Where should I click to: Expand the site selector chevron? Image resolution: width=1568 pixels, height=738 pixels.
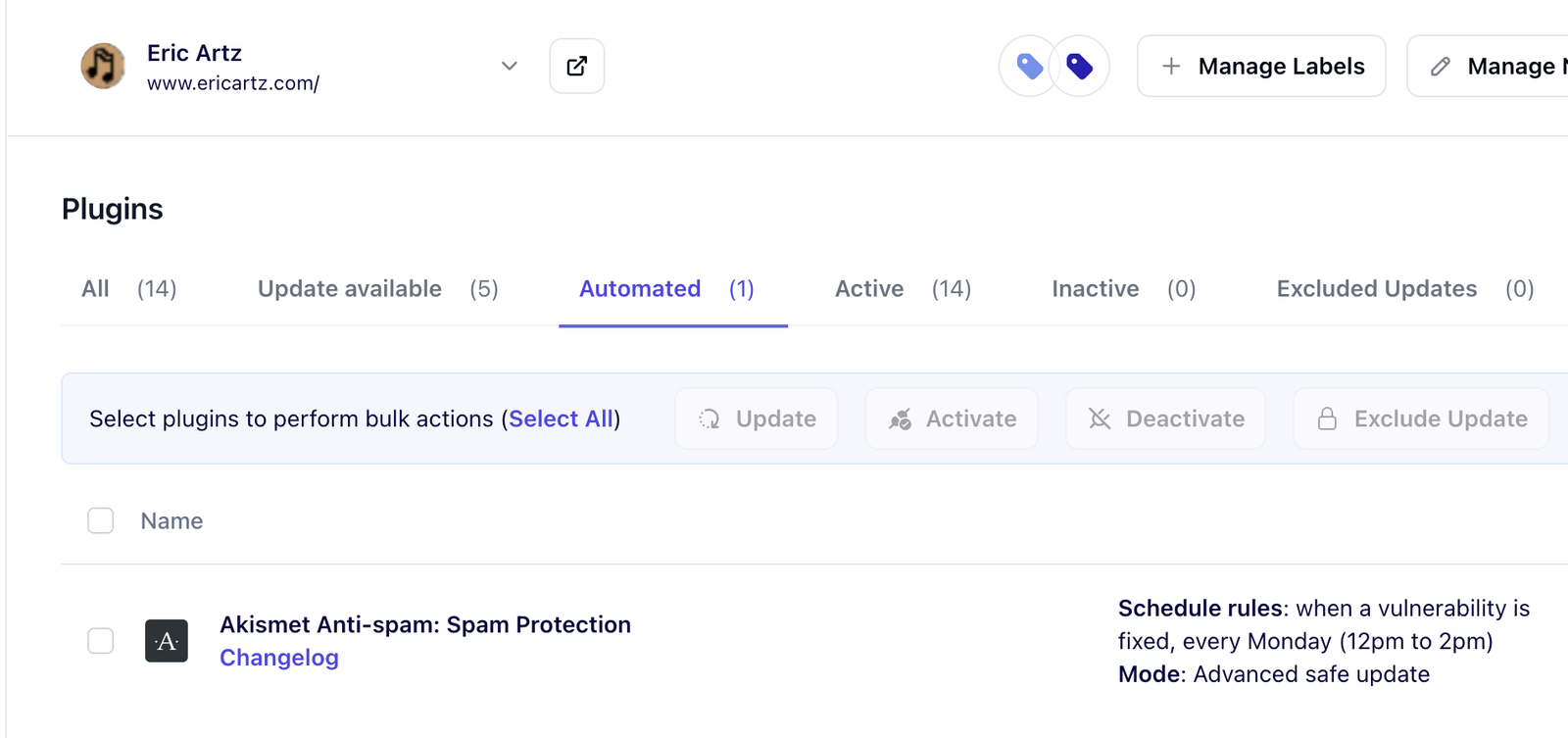pos(509,66)
